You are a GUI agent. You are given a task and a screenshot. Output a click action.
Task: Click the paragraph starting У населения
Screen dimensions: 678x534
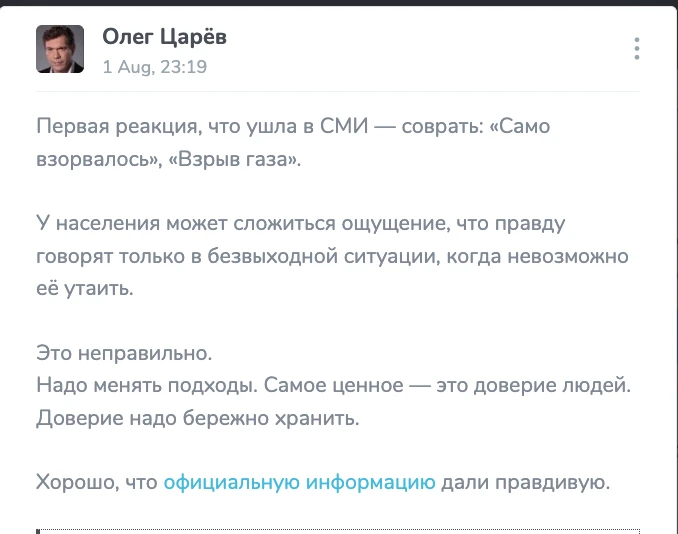pos(332,256)
